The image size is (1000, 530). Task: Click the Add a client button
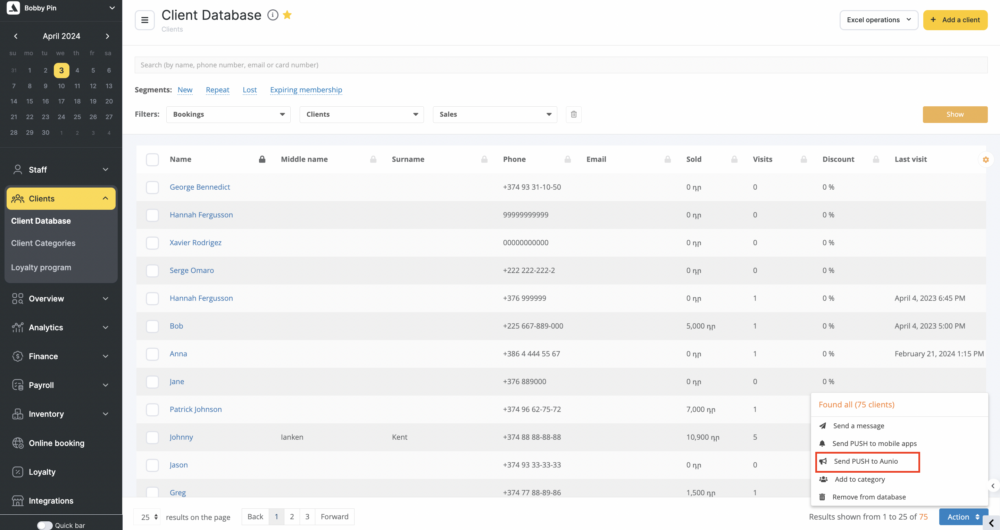pos(955,20)
